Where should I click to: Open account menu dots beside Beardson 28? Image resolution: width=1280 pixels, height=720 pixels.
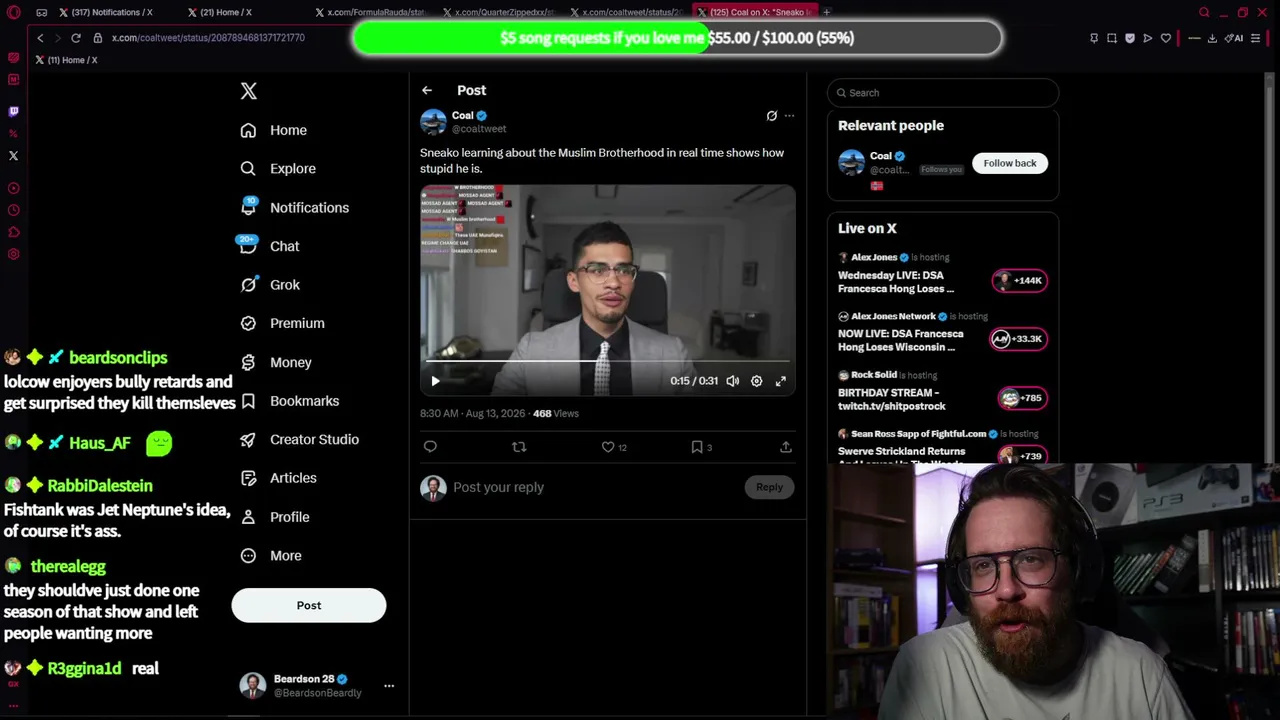[389, 686]
